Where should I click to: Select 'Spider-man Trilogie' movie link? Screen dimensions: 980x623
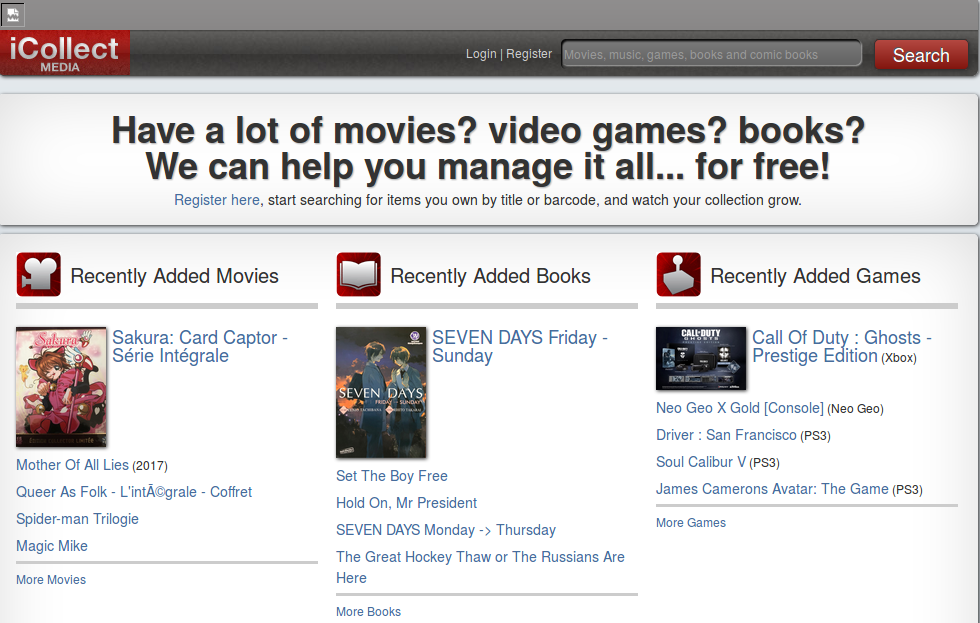point(78,519)
